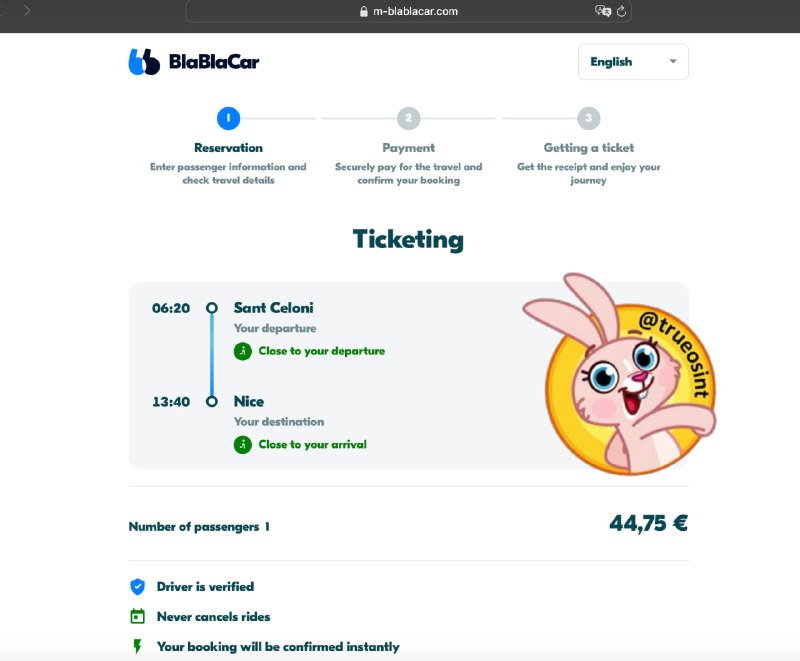Click the 44,75 € price
Viewport: 800px width, 661px height.
point(648,523)
